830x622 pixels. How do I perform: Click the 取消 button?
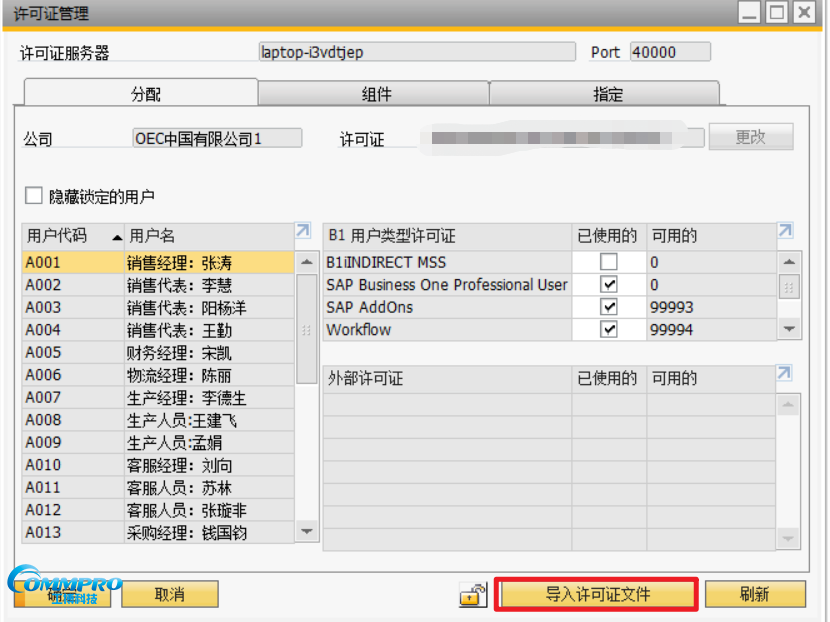[x=170, y=594]
